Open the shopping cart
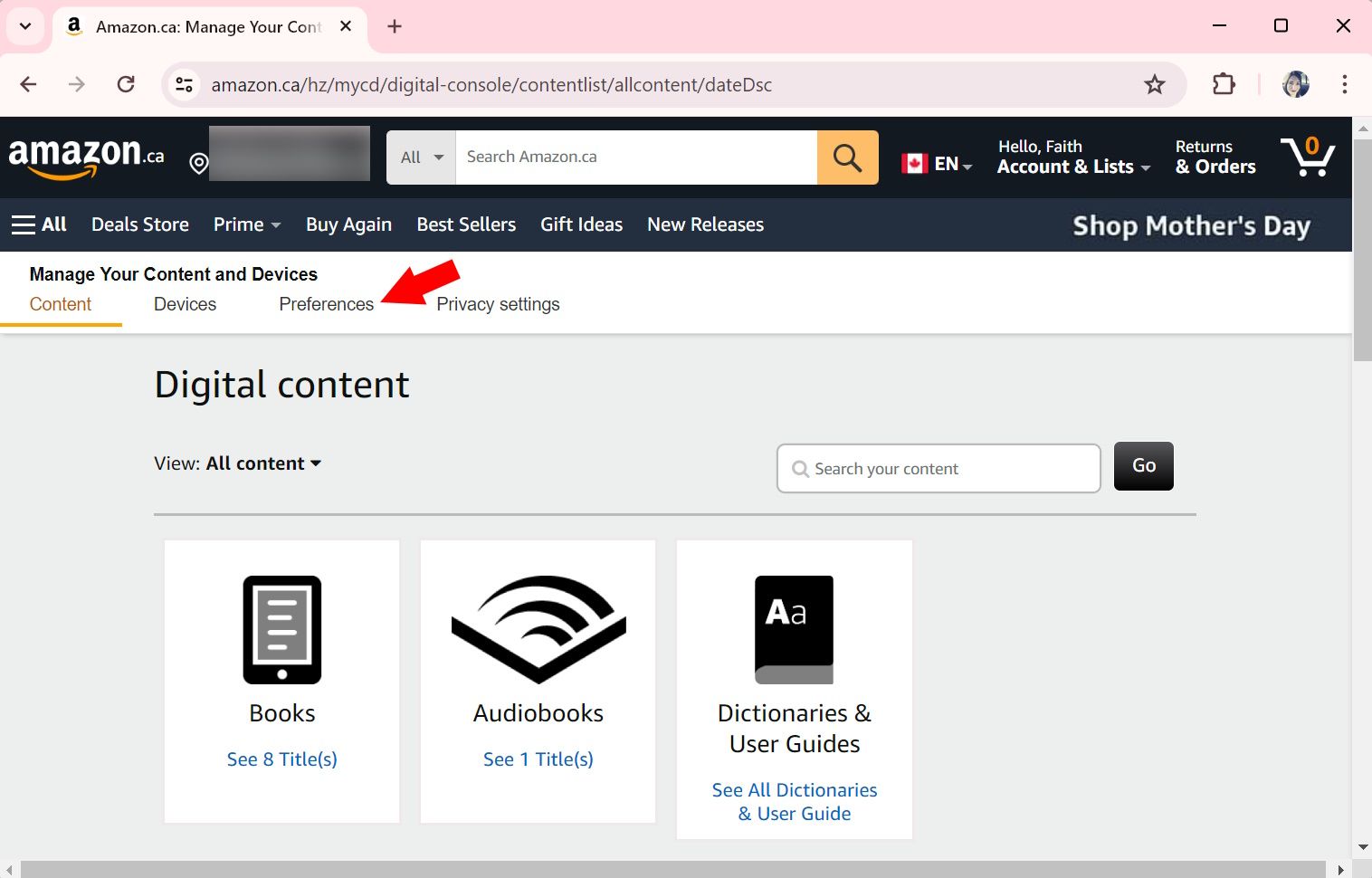The height and width of the screenshot is (878, 1372). pyautogui.click(x=1307, y=157)
